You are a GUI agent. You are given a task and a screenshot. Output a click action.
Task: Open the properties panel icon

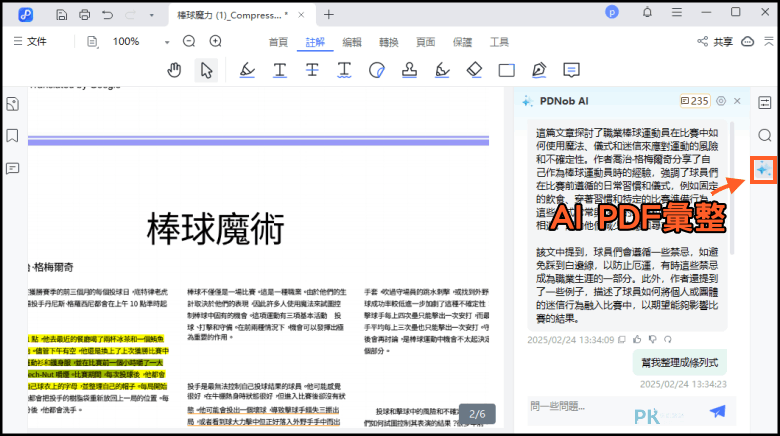(765, 103)
